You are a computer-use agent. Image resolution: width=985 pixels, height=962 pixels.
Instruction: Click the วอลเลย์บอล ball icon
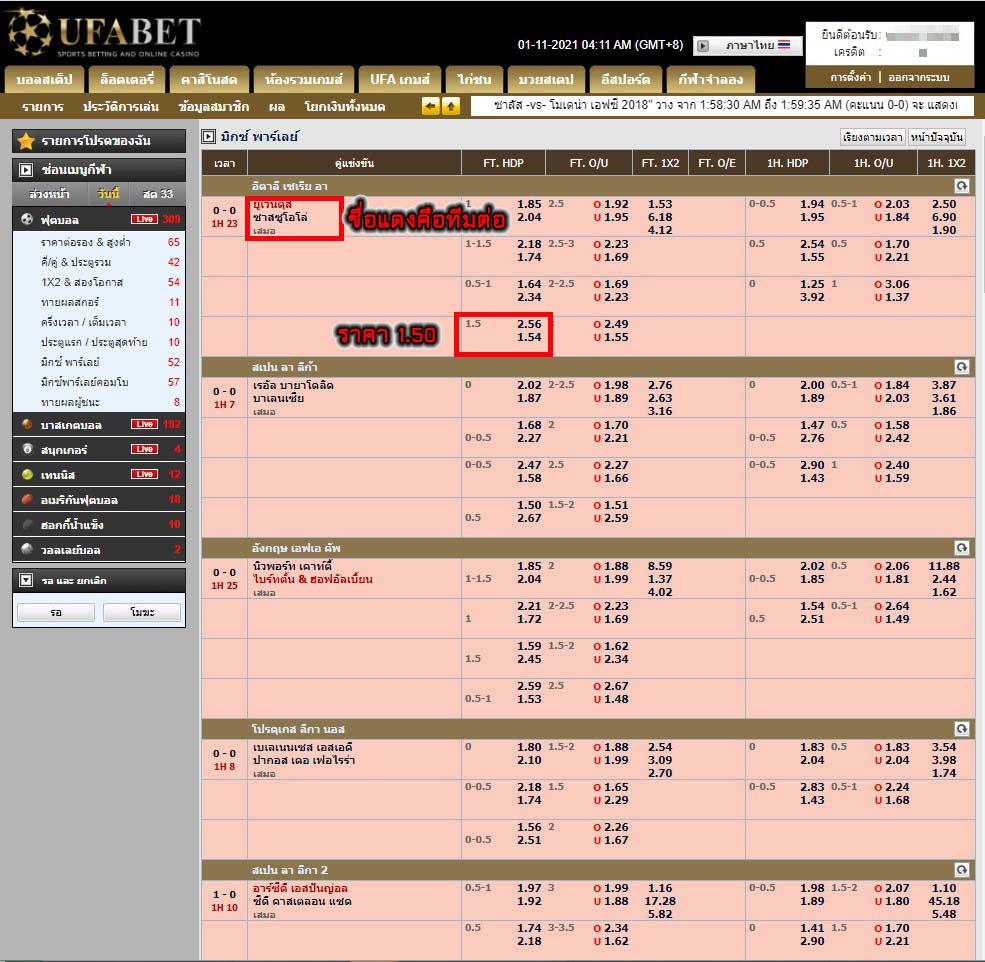tap(27, 549)
